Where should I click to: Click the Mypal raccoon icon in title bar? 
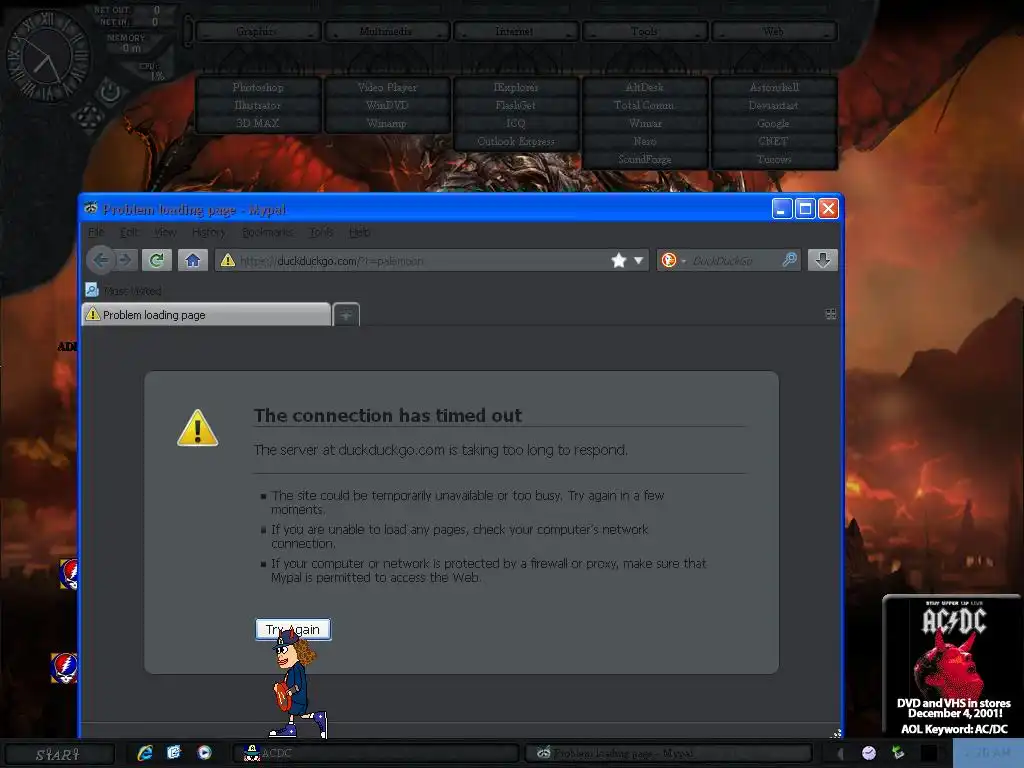[91, 208]
